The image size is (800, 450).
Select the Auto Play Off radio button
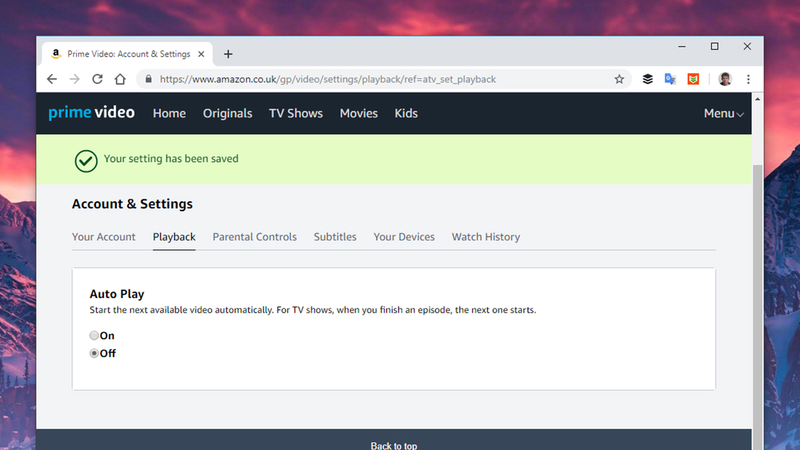pyautogui.click(x=94, y=353)
